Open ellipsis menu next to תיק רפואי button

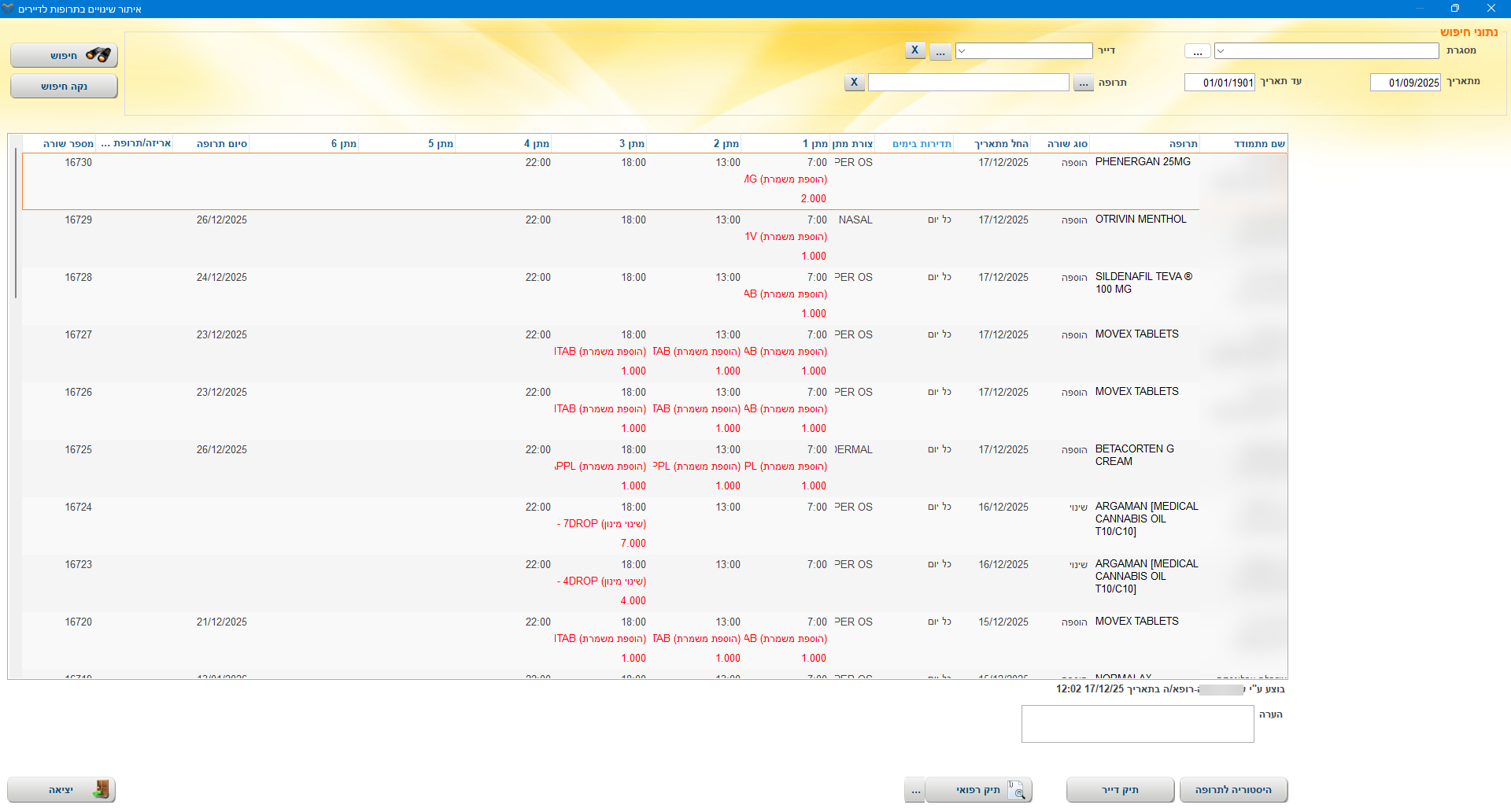pyautogui.click(x=914, y=790)
